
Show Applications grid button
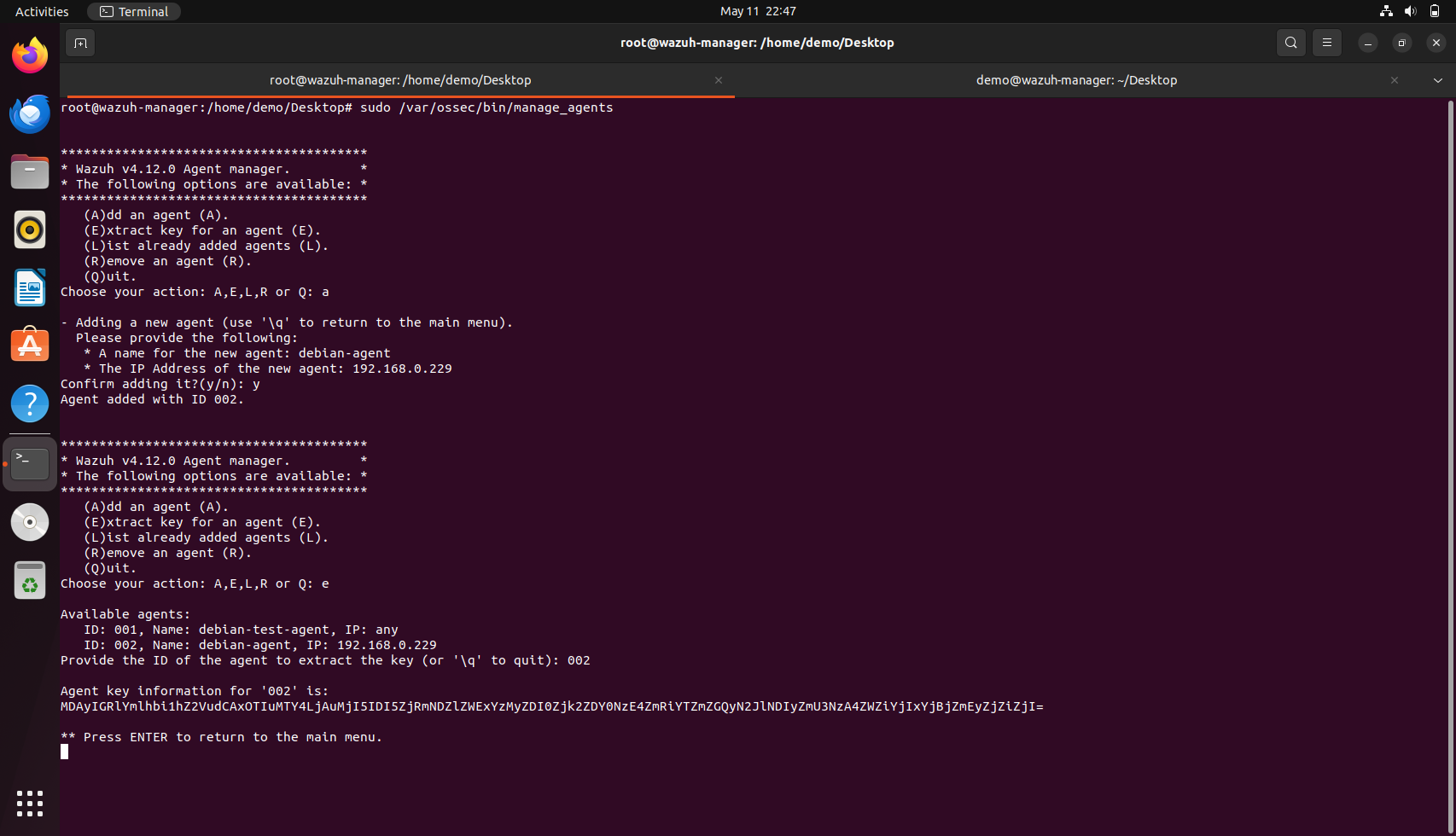click(x=30, y=804)
